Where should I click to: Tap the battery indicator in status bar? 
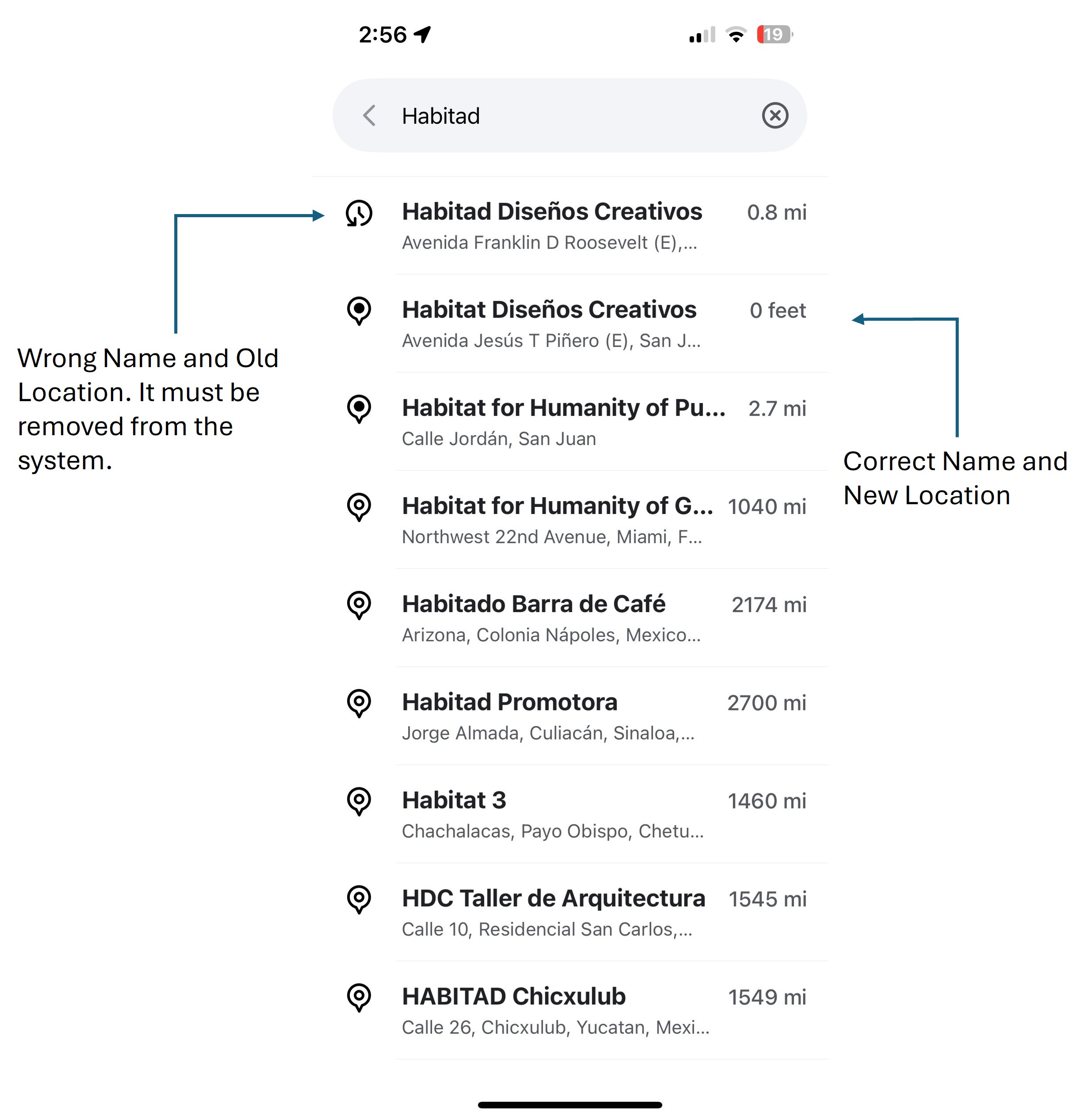tap(774, 34)
